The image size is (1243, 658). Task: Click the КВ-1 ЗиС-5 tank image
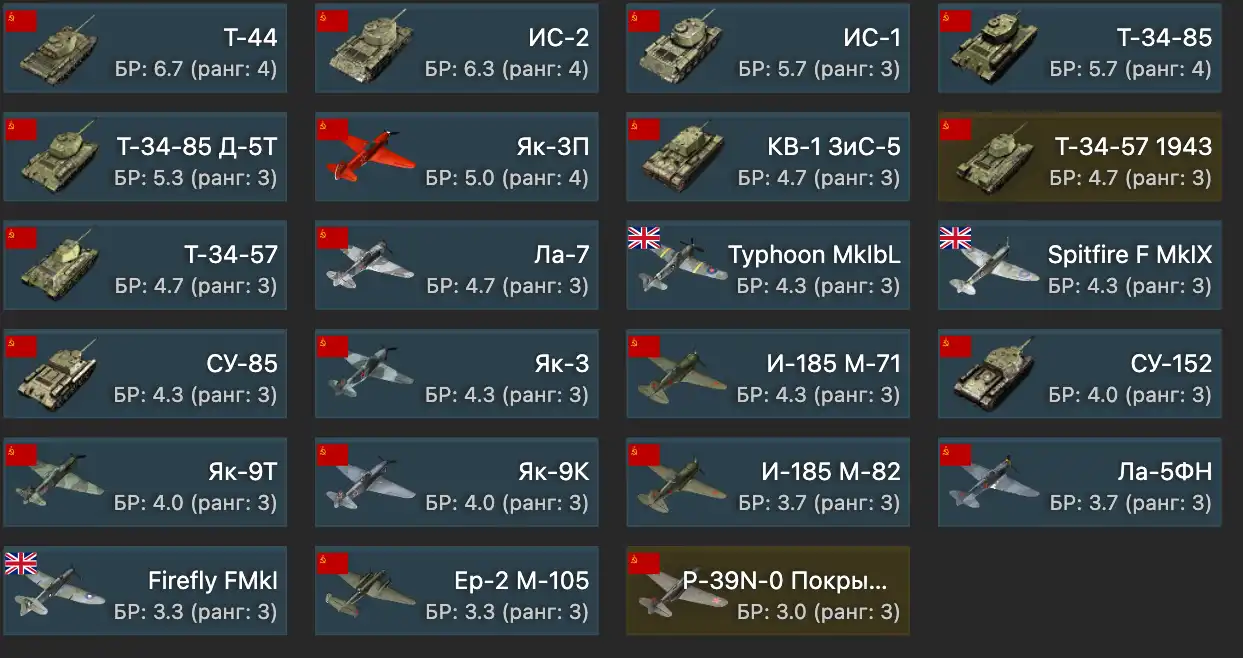point(682,157)
